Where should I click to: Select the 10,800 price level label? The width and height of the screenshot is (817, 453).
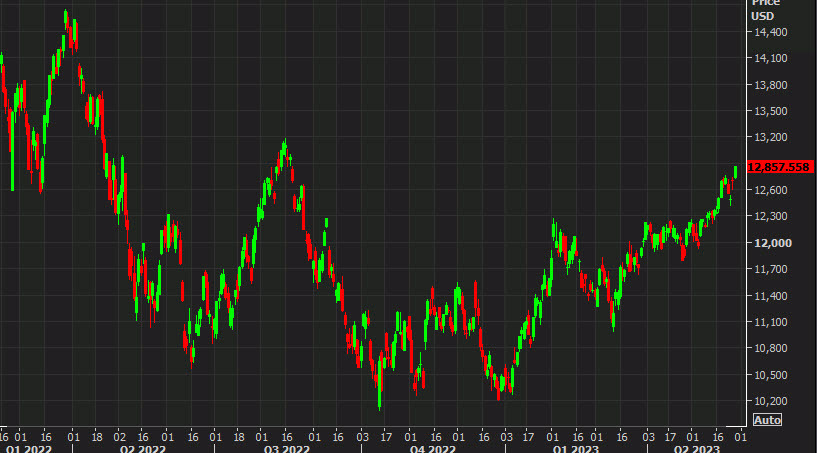click(771, 348)
